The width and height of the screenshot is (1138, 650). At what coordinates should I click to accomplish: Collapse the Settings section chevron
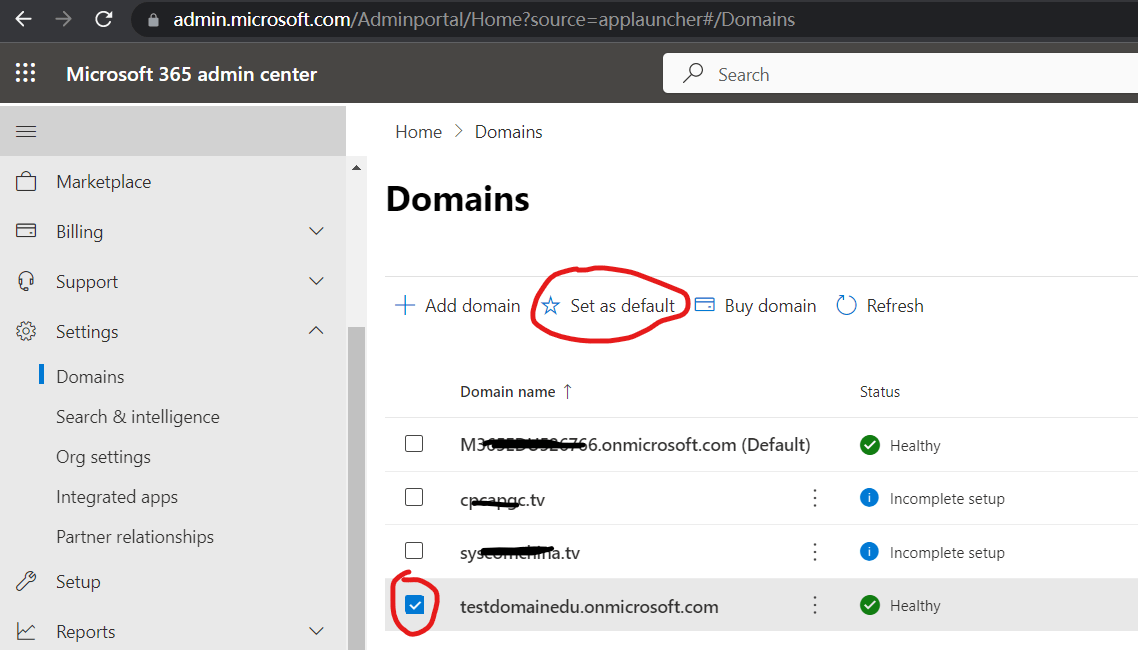[x=316, y=330]
